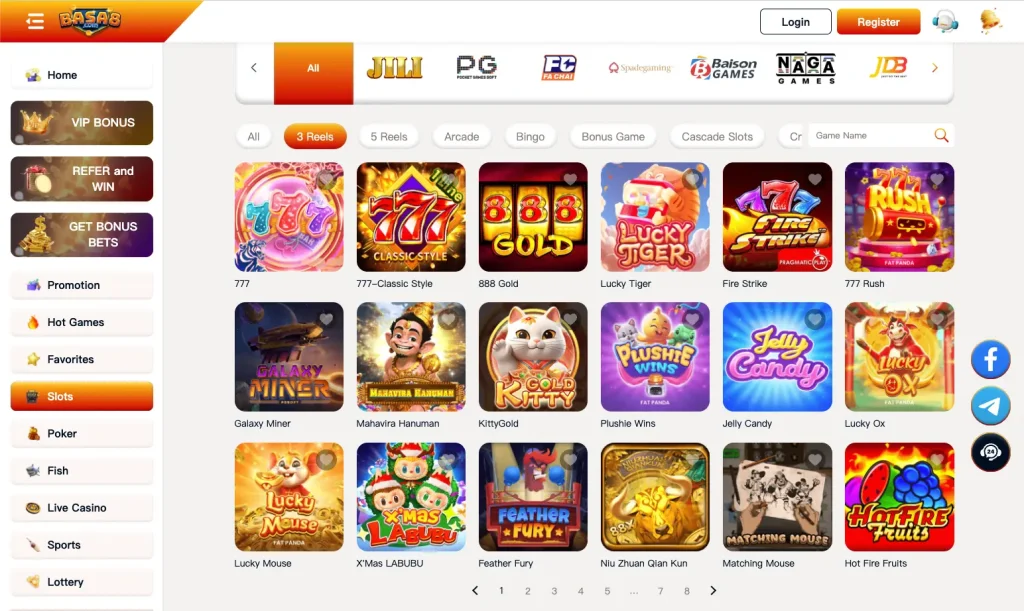Click the Register button
Viewport: 1024px width, 611px height.
pyautogui.click(x=878, y=22)
